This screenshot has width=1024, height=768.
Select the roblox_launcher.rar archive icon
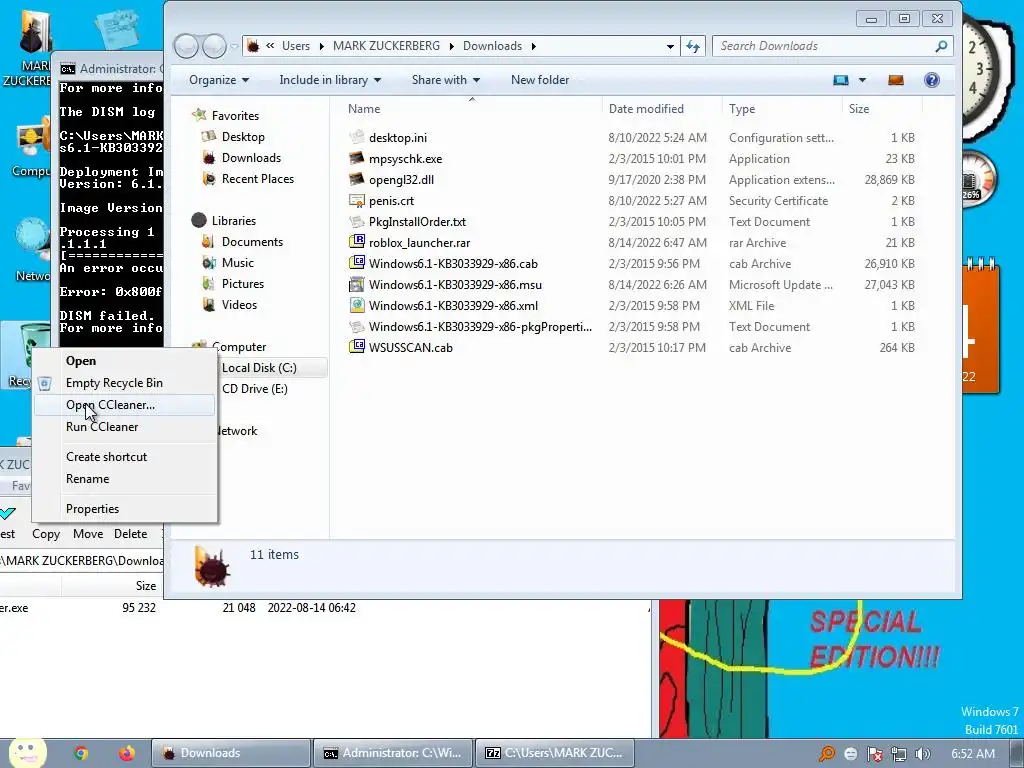(x=357, y=242)
